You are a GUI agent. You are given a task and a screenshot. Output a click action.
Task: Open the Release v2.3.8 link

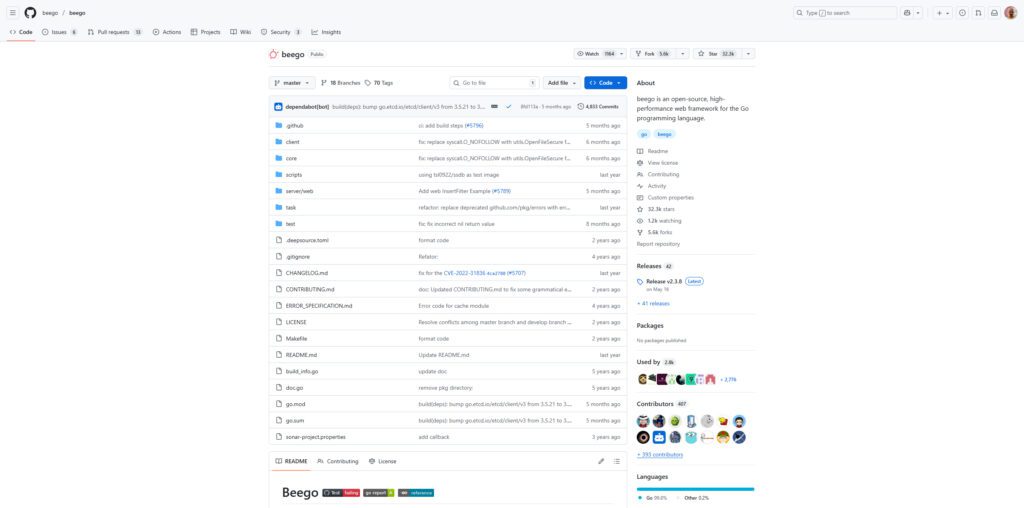click(663, 281)
